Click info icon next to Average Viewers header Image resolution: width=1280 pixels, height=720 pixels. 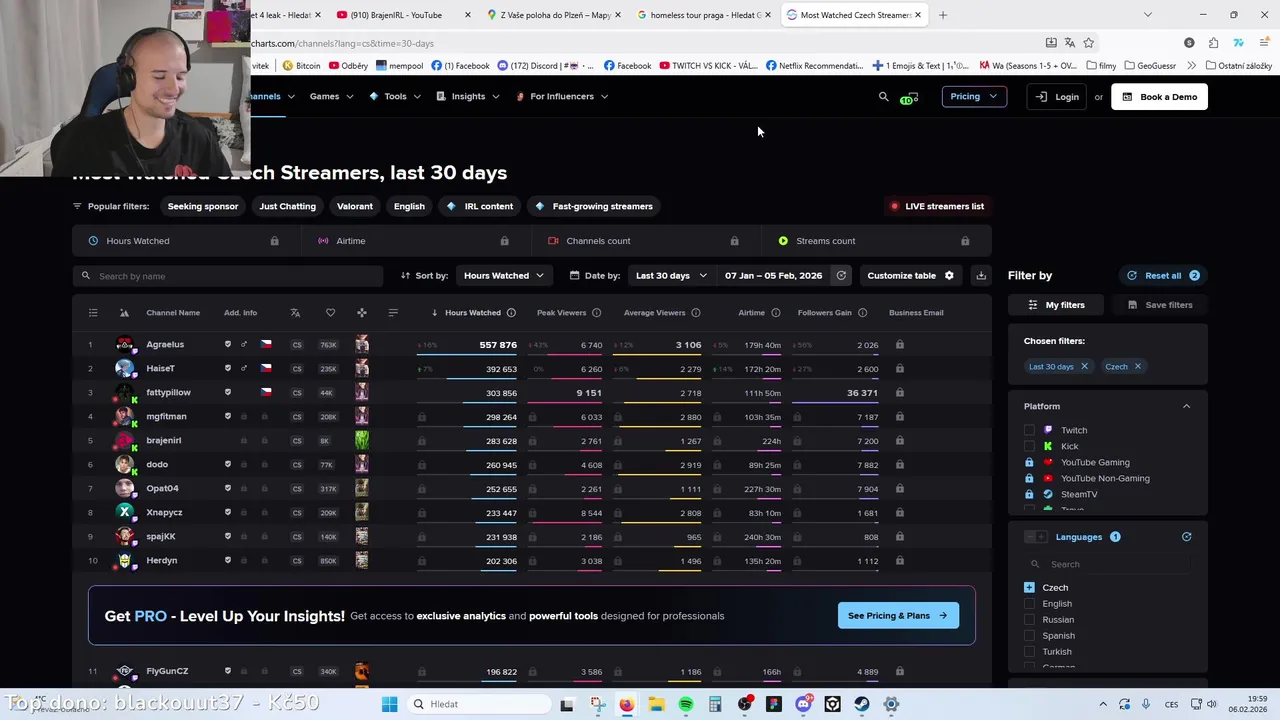pos(696,313)
